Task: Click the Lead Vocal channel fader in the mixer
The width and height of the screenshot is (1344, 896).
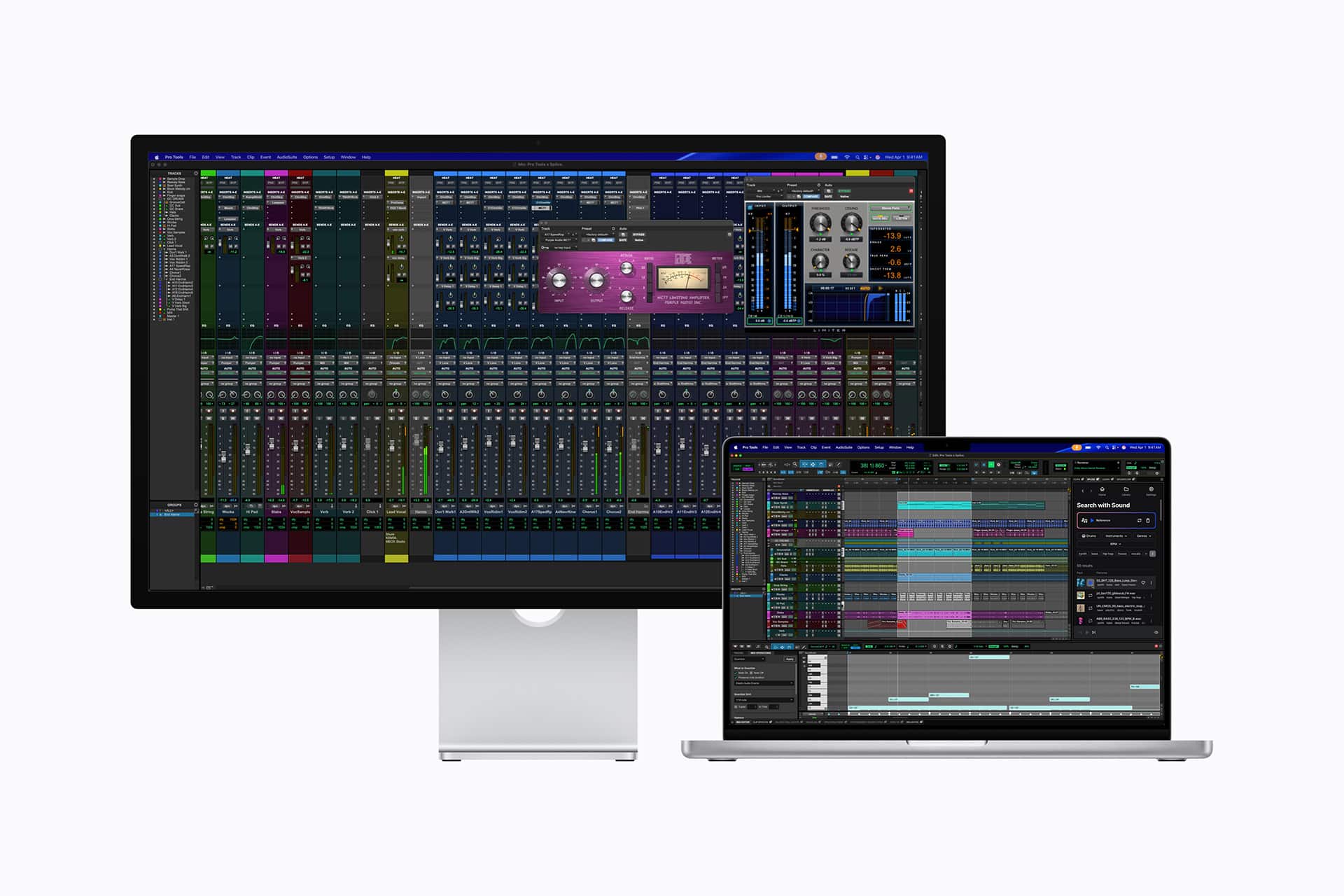Action: tap(392, 446)
